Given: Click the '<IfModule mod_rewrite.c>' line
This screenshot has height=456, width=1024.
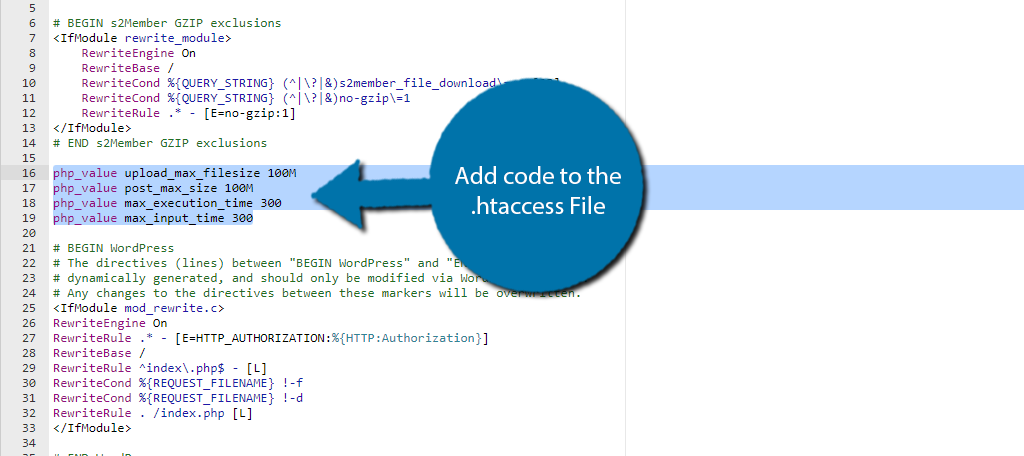Looking at the screenshot, I should (139, 308).
